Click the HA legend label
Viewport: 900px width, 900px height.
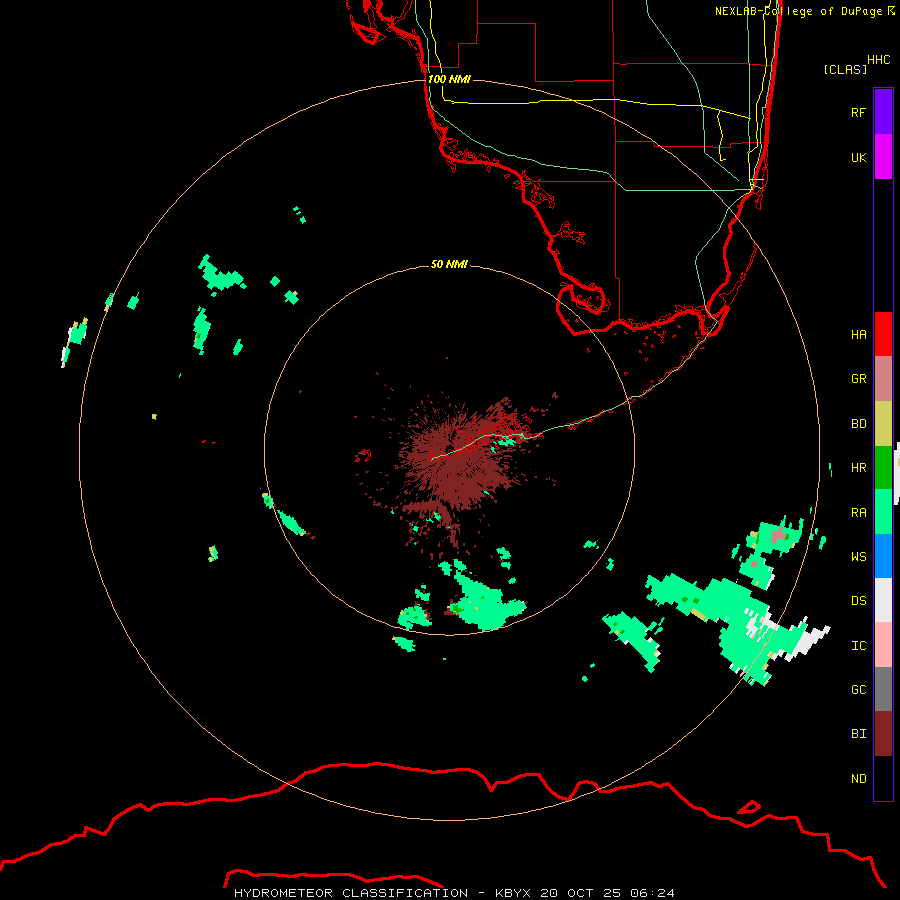pos(858,334)
